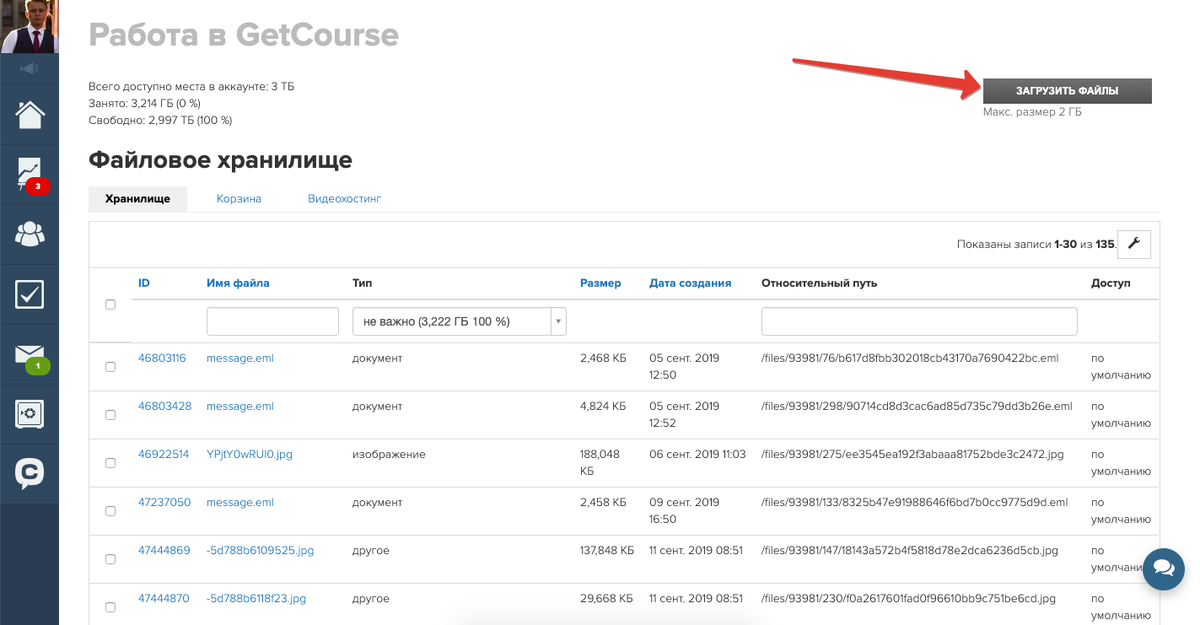The height and width of the screenshot is (625, 1200).
Task: Click the file name filter field
Action: pos(273,321)
